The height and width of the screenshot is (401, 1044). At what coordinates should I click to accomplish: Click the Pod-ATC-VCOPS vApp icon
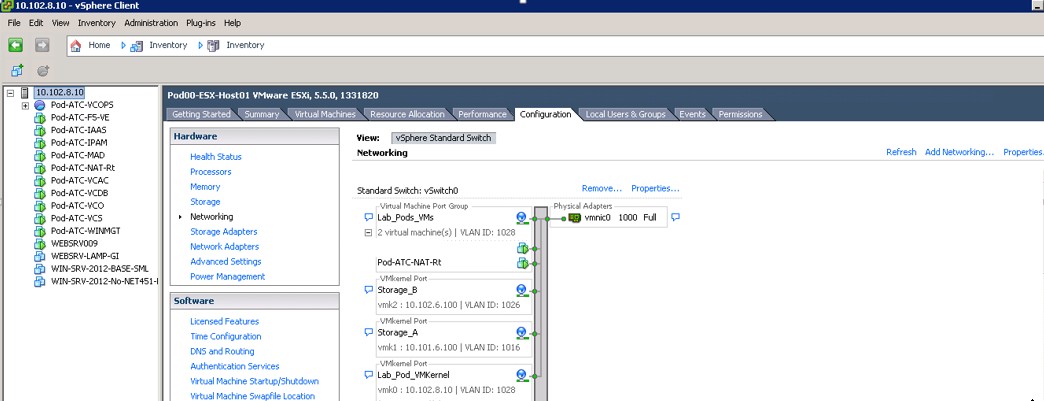pos(40,105)
